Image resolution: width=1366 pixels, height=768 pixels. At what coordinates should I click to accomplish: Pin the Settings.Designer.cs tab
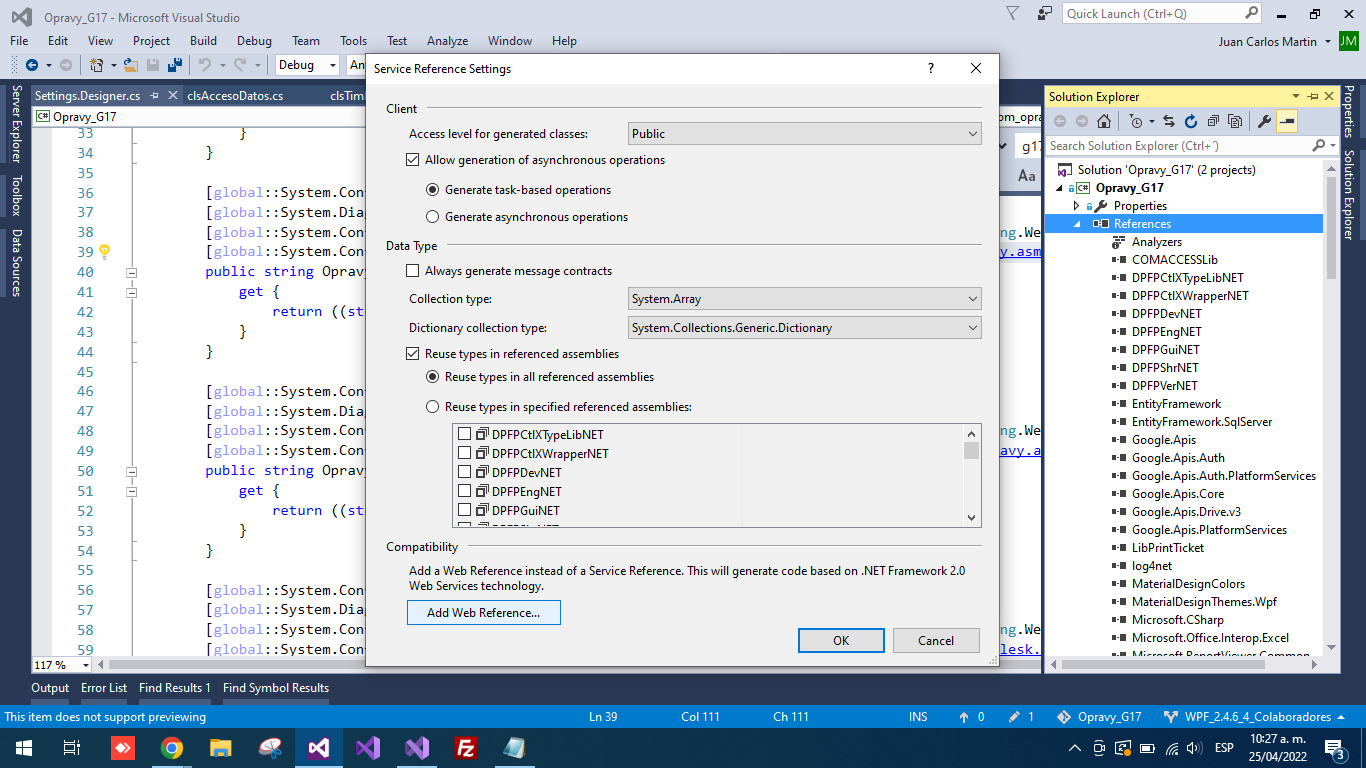coord(153,96)
